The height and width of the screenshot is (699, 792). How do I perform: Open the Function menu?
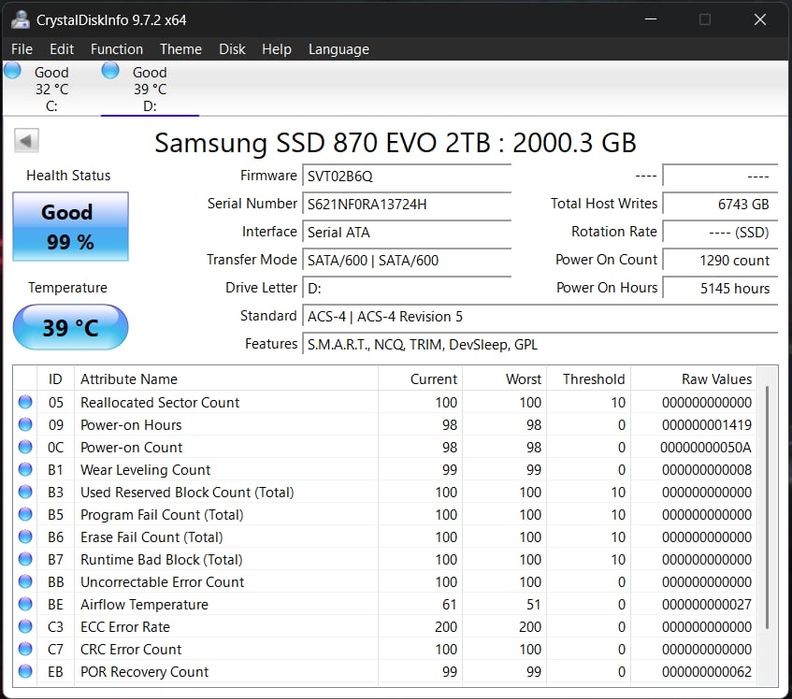click(117, 49)
